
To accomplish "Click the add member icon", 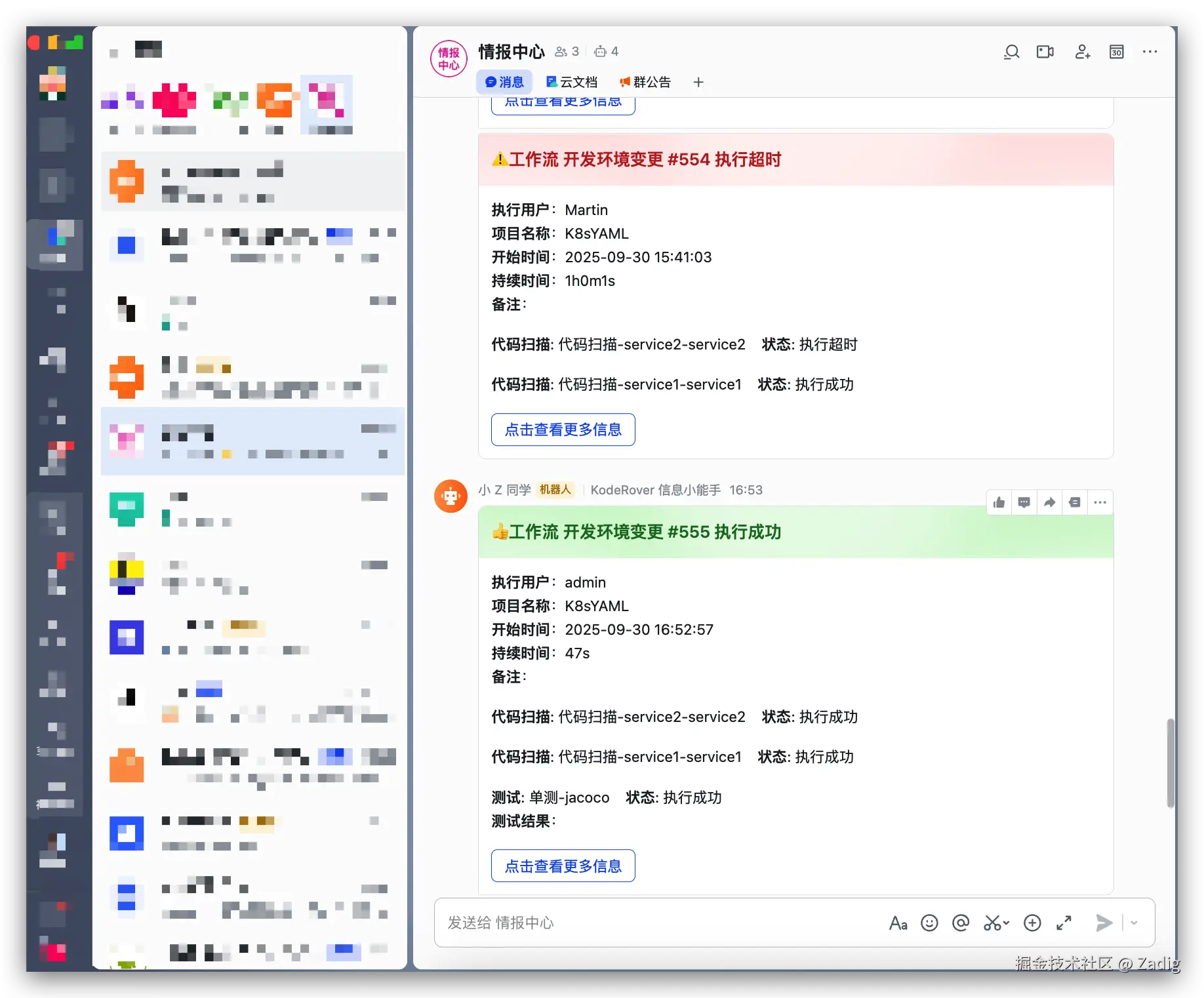I will click(x=1082, y=52).
